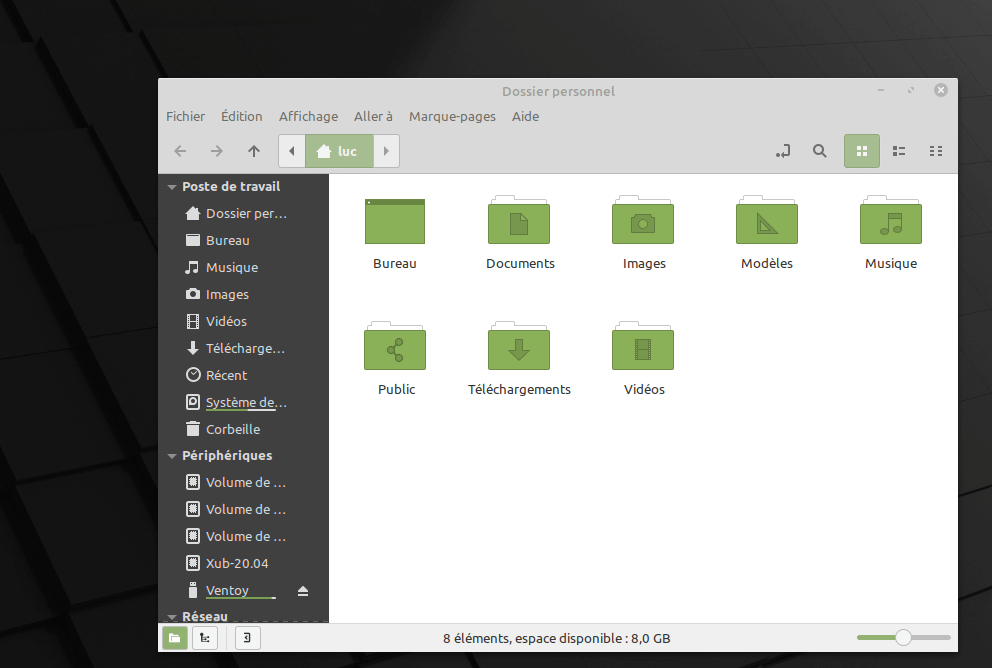Adjust the icon zoom slider
The width and height of the screenshot is (992, 668).
coord(903,637)
